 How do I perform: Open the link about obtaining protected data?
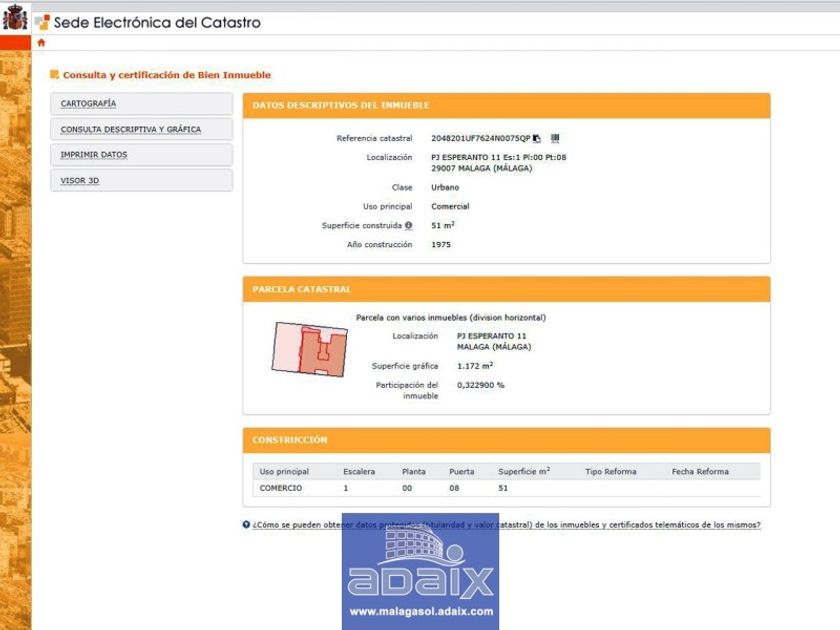(x=506, y=524)
